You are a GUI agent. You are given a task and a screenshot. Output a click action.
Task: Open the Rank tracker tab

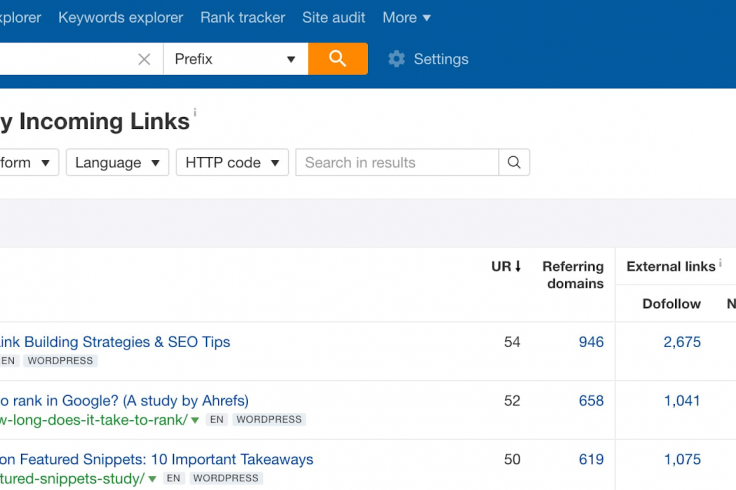(x=243, y=18)
